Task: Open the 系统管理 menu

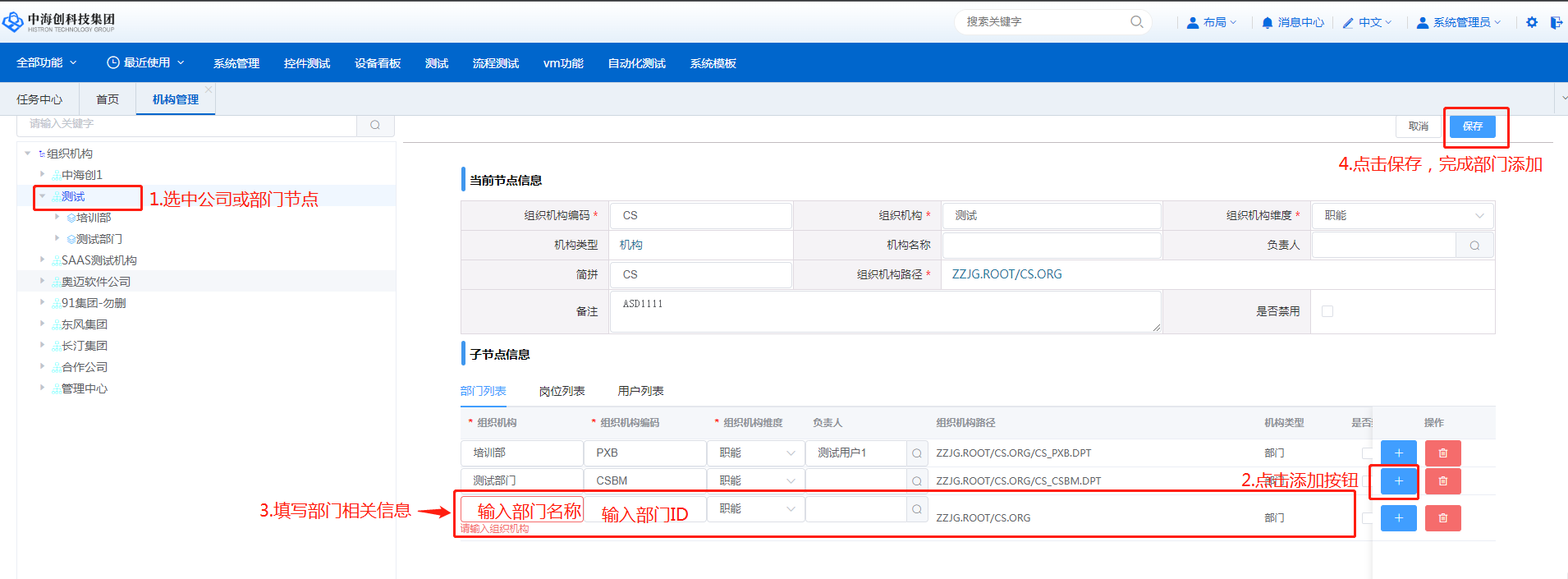Action: click(x=236, y=63)
